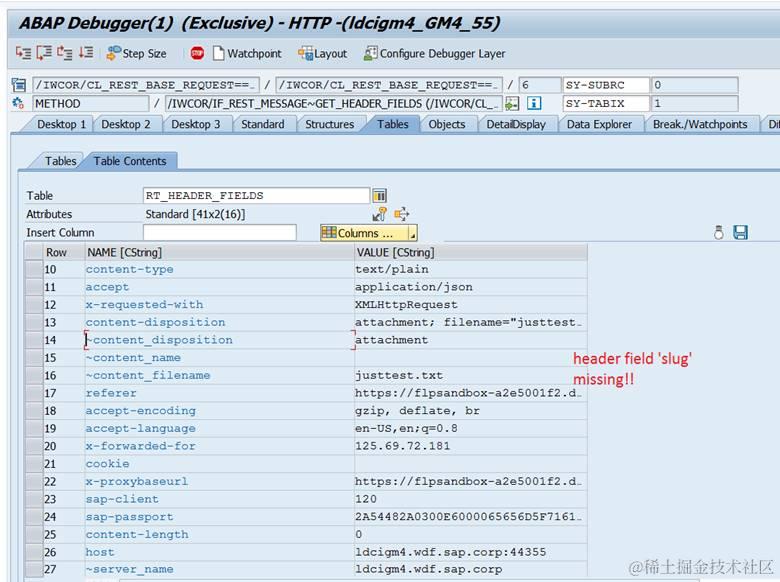Viewport: 780px width, 582px height.
Task: Click the gear icon next to METHOD
Action: (x=18, y=103)
